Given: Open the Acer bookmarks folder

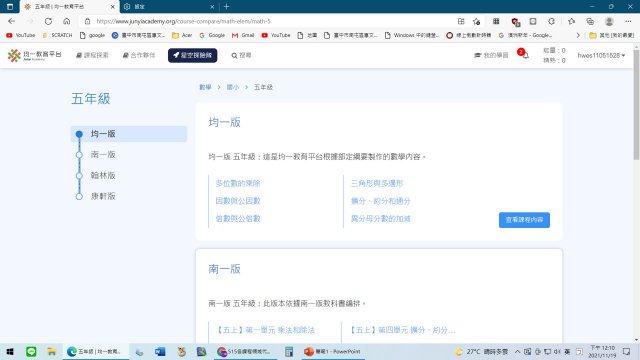Looking at the screenshot, I should click(182, 36).
